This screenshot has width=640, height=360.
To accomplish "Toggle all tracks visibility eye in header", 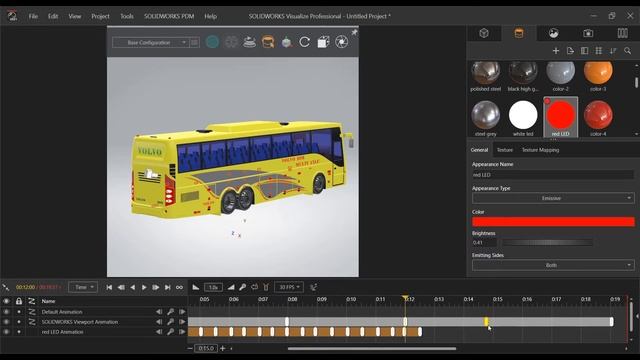I will pyautogui.click(x=6, y=301).
